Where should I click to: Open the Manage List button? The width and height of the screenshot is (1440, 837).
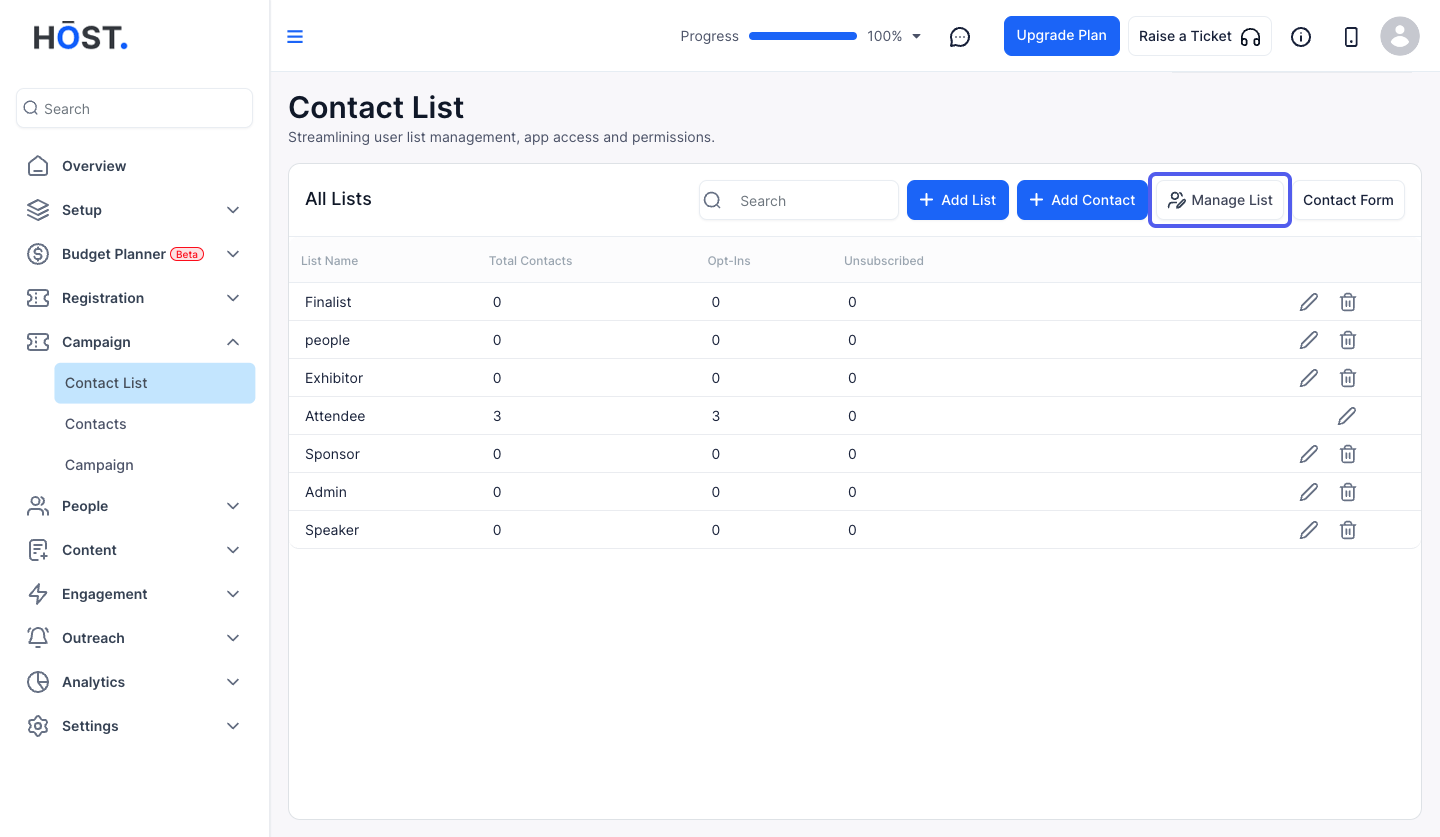tap(1220, 200)
